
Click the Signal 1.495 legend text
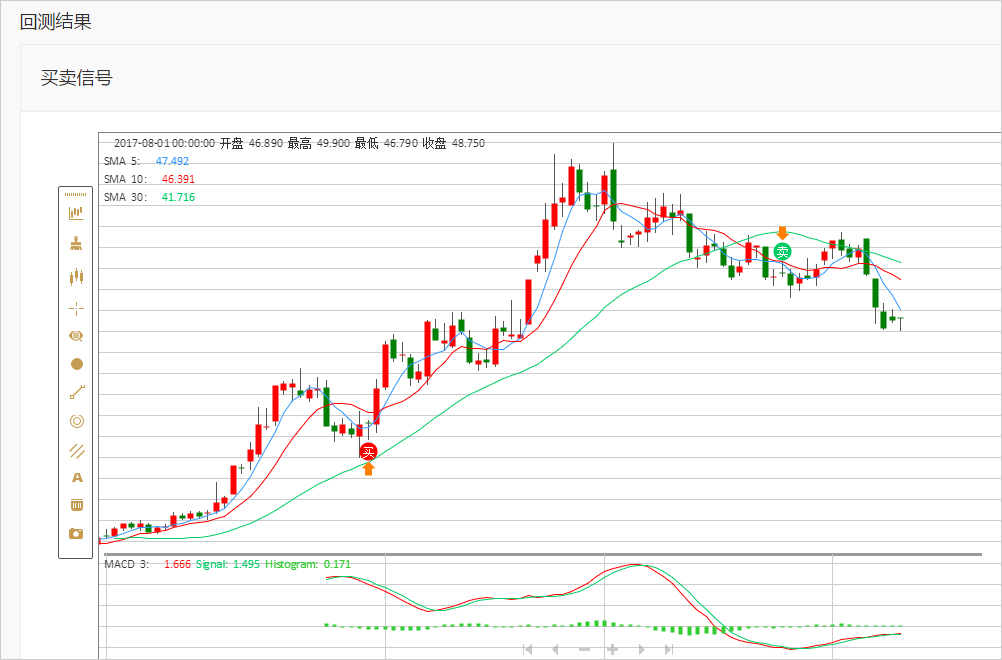click(x=227, y=564)
